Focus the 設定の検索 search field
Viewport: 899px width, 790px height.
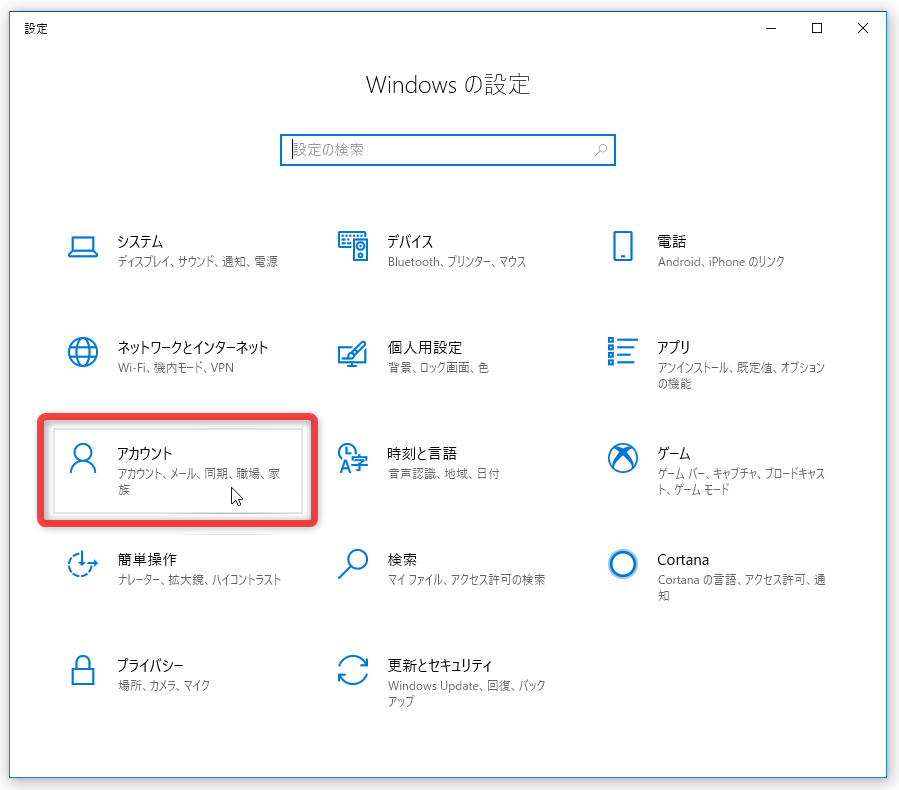448,150
